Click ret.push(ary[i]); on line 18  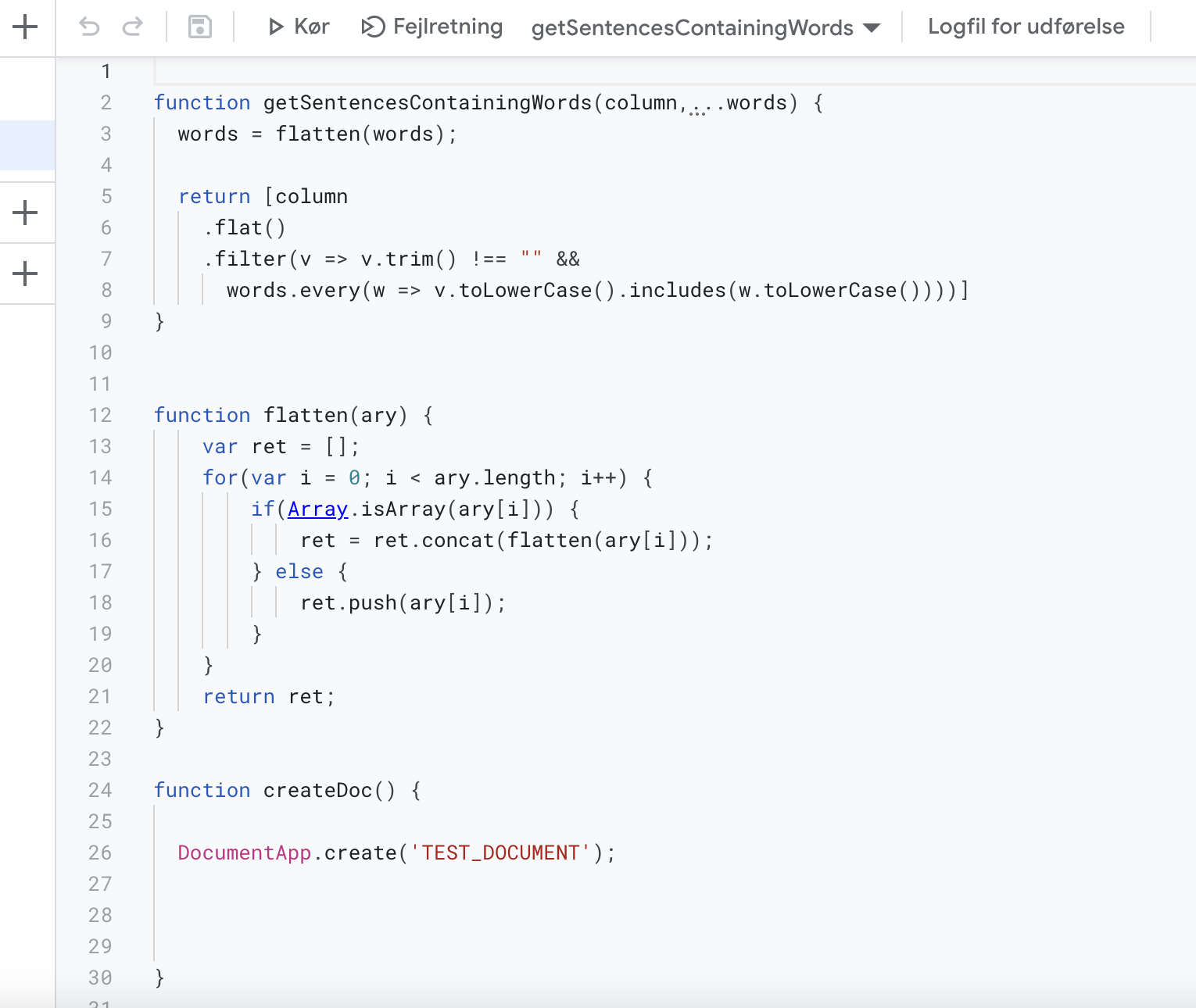click(x=403, y=603)
